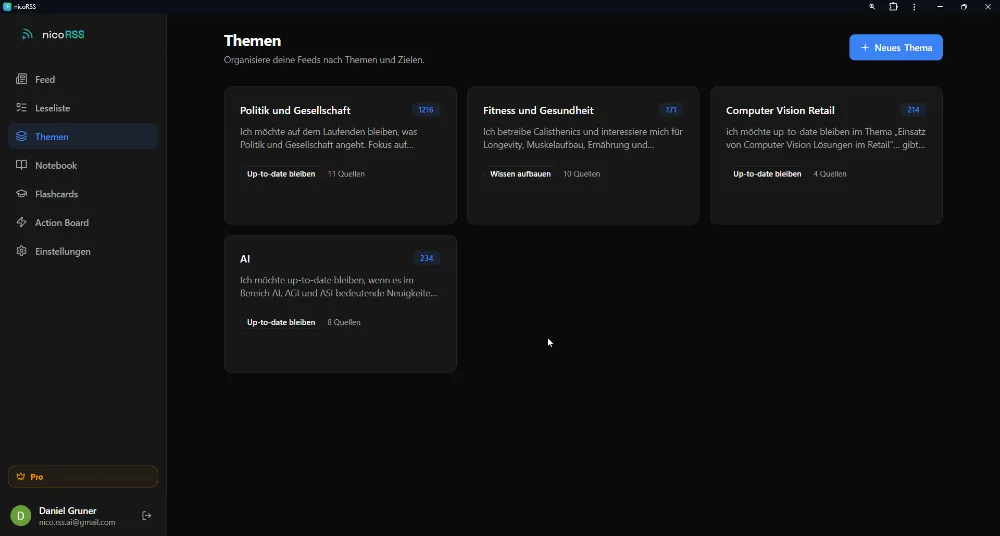Click Up-to-date bleiben tag on AI card
Viewport: 1000px width, 536px height.
click(x=281, y=322)
